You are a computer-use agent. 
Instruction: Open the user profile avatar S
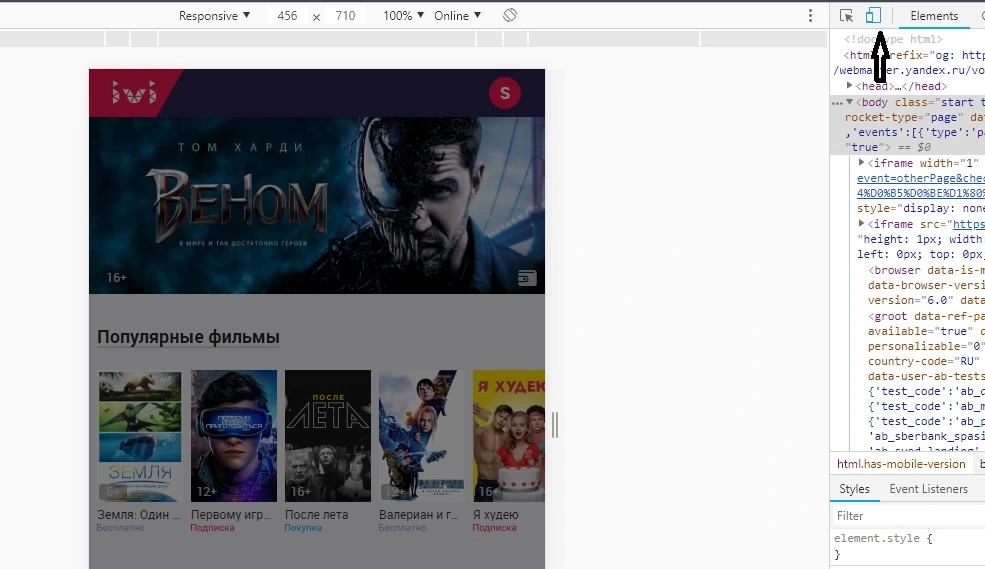[504, 93]
